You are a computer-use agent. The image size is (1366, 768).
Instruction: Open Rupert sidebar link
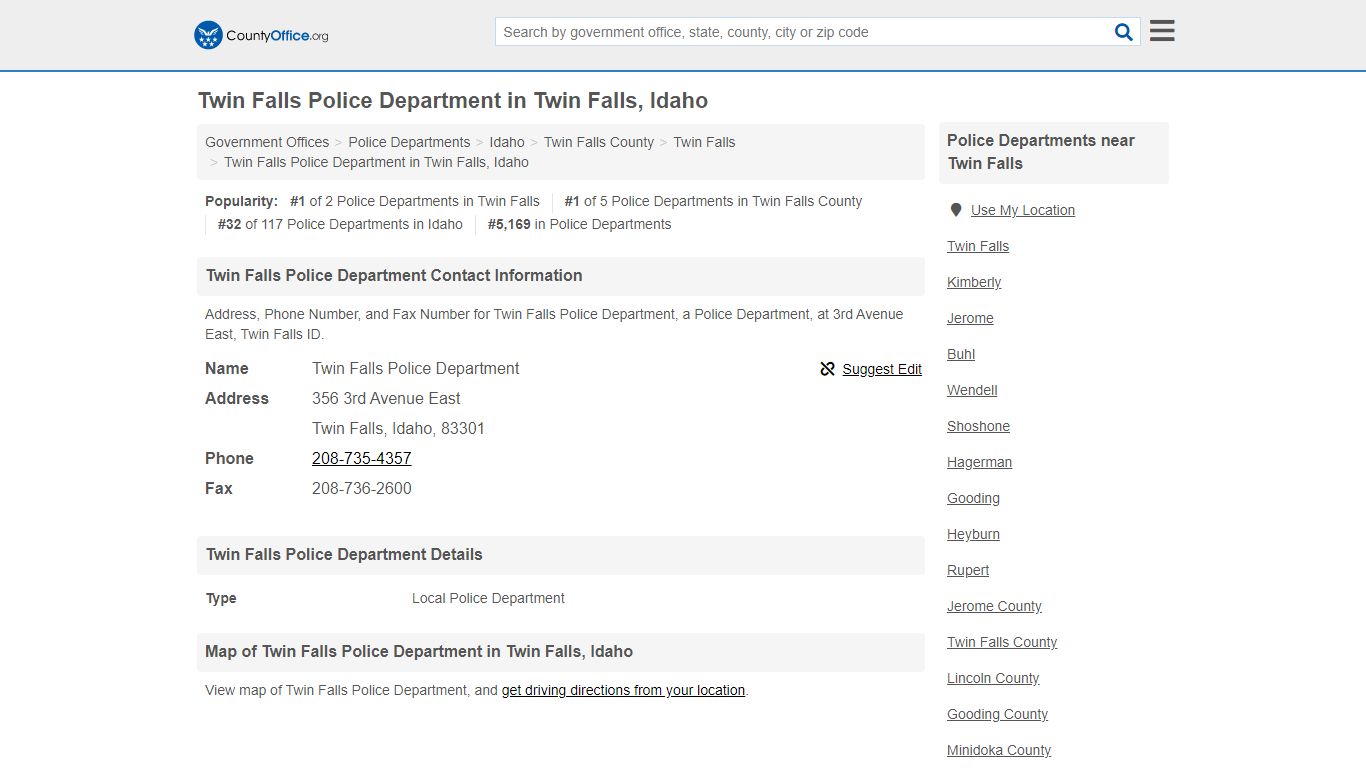tap(968, 570)
